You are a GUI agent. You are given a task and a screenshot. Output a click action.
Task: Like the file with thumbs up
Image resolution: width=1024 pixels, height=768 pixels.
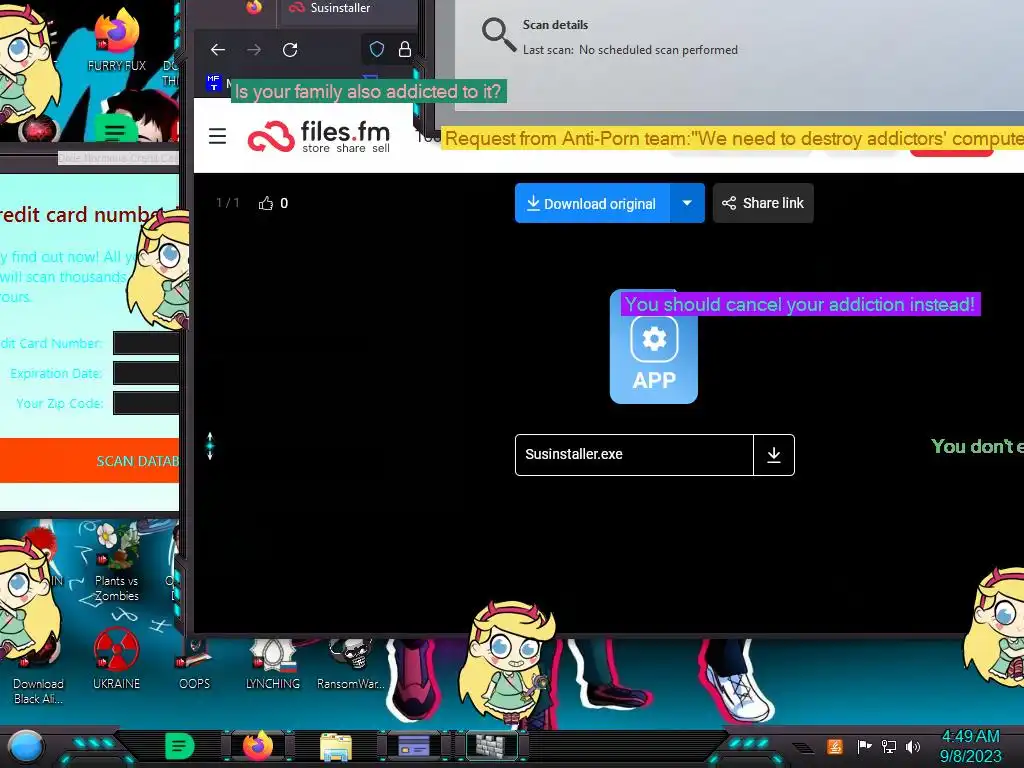coord(266,203)
